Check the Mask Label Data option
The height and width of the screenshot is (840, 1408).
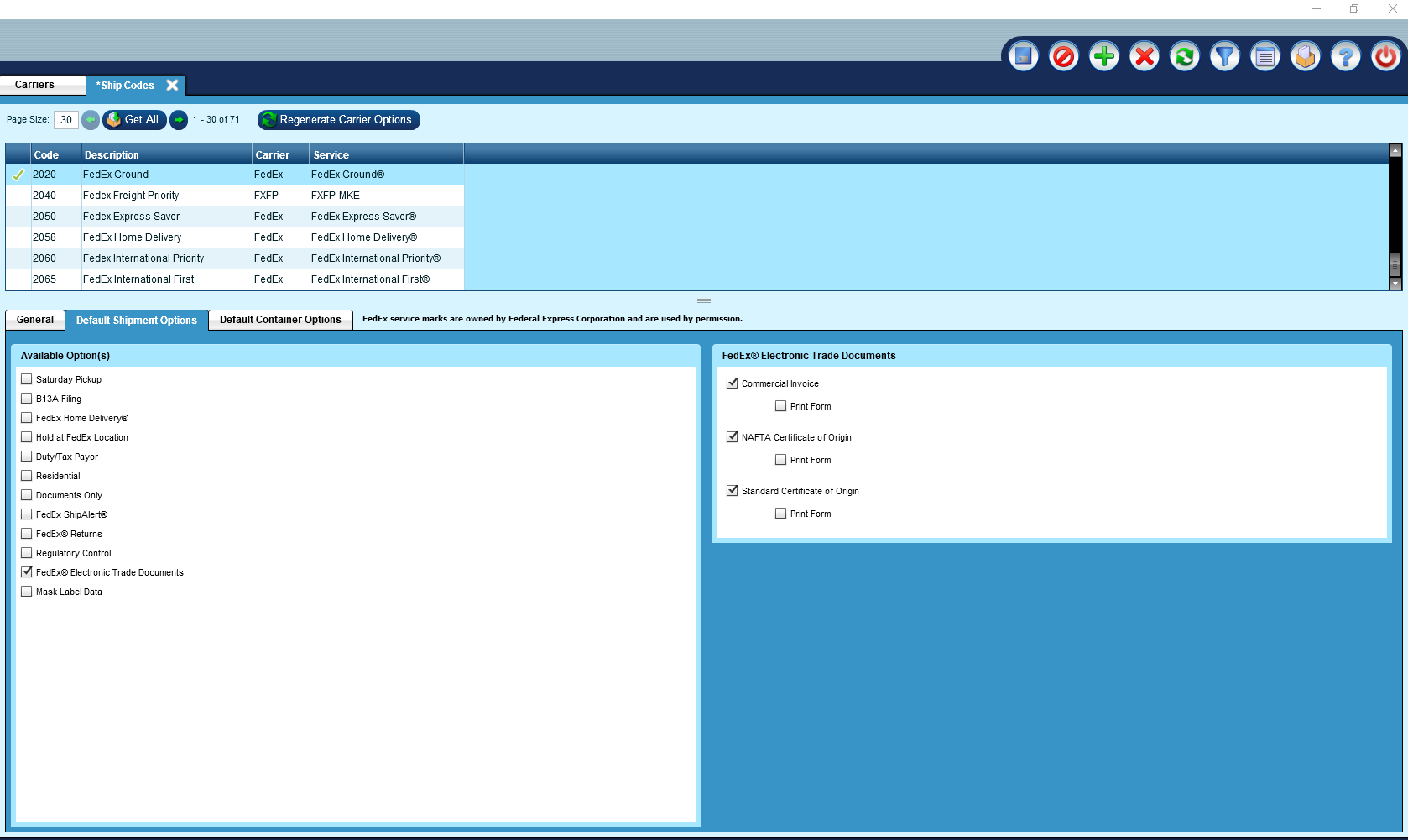(x=27, y=592)
